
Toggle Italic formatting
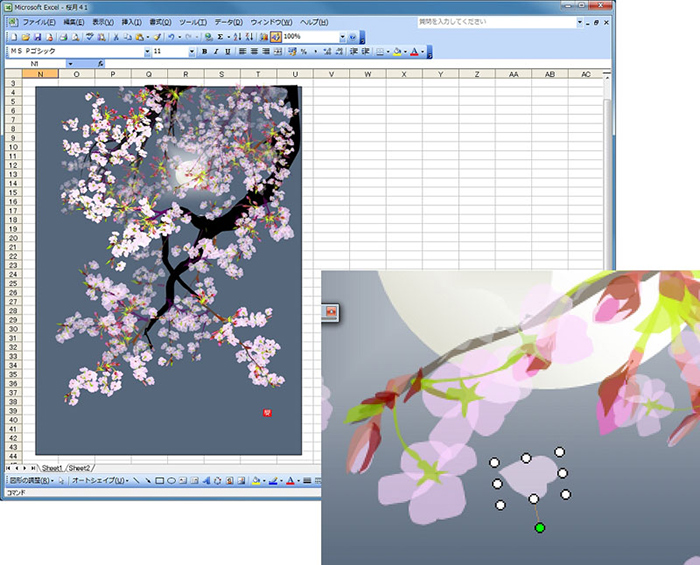[x=215, y=51]
